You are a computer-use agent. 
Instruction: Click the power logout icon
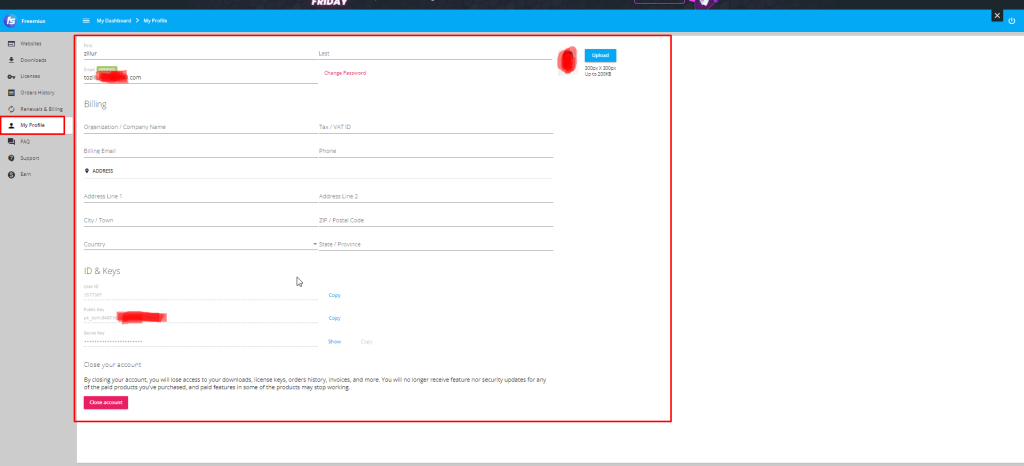click(x=1012, y=21)
